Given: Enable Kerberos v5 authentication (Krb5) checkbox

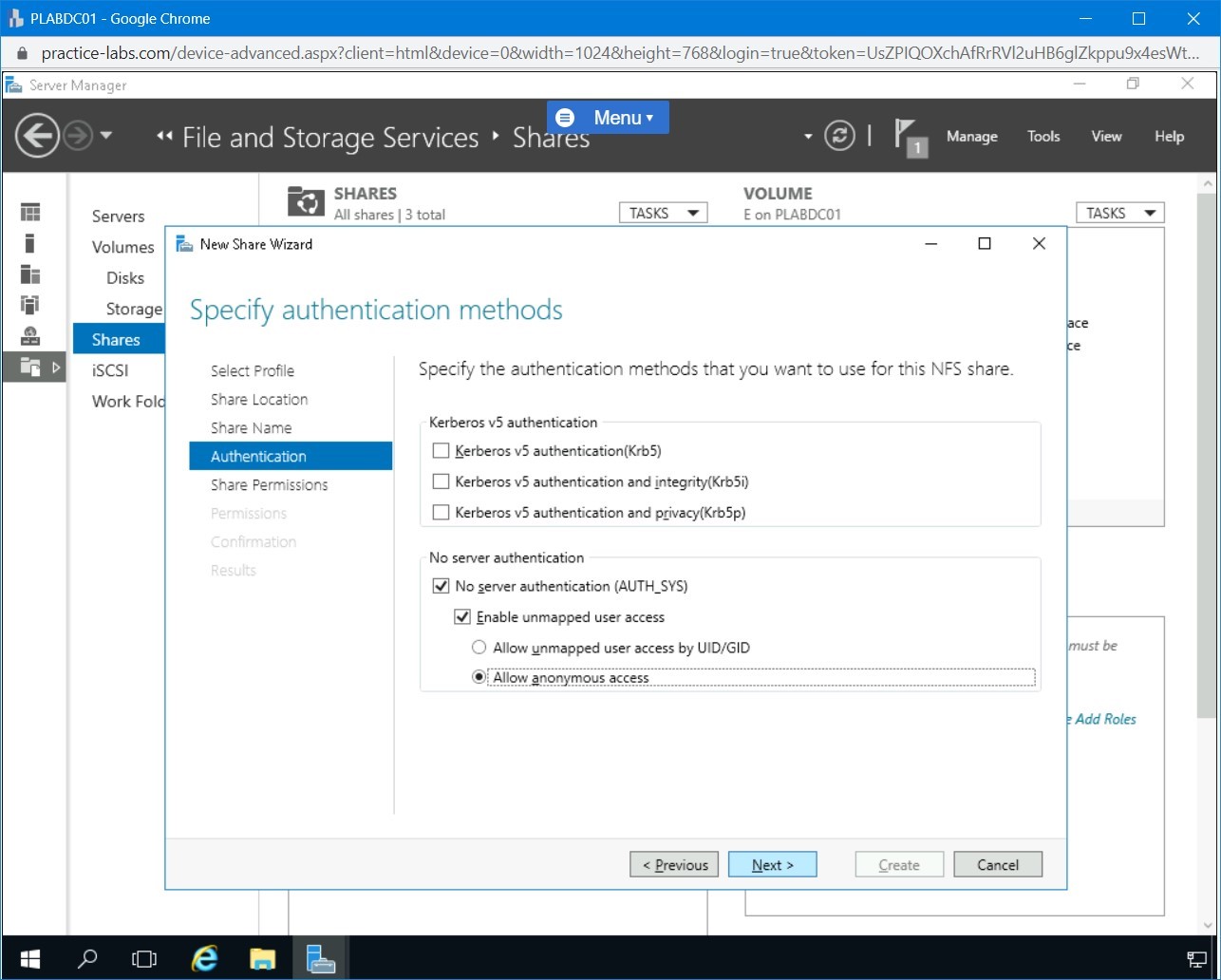Looking at the screenshot, I should (441, 451).
